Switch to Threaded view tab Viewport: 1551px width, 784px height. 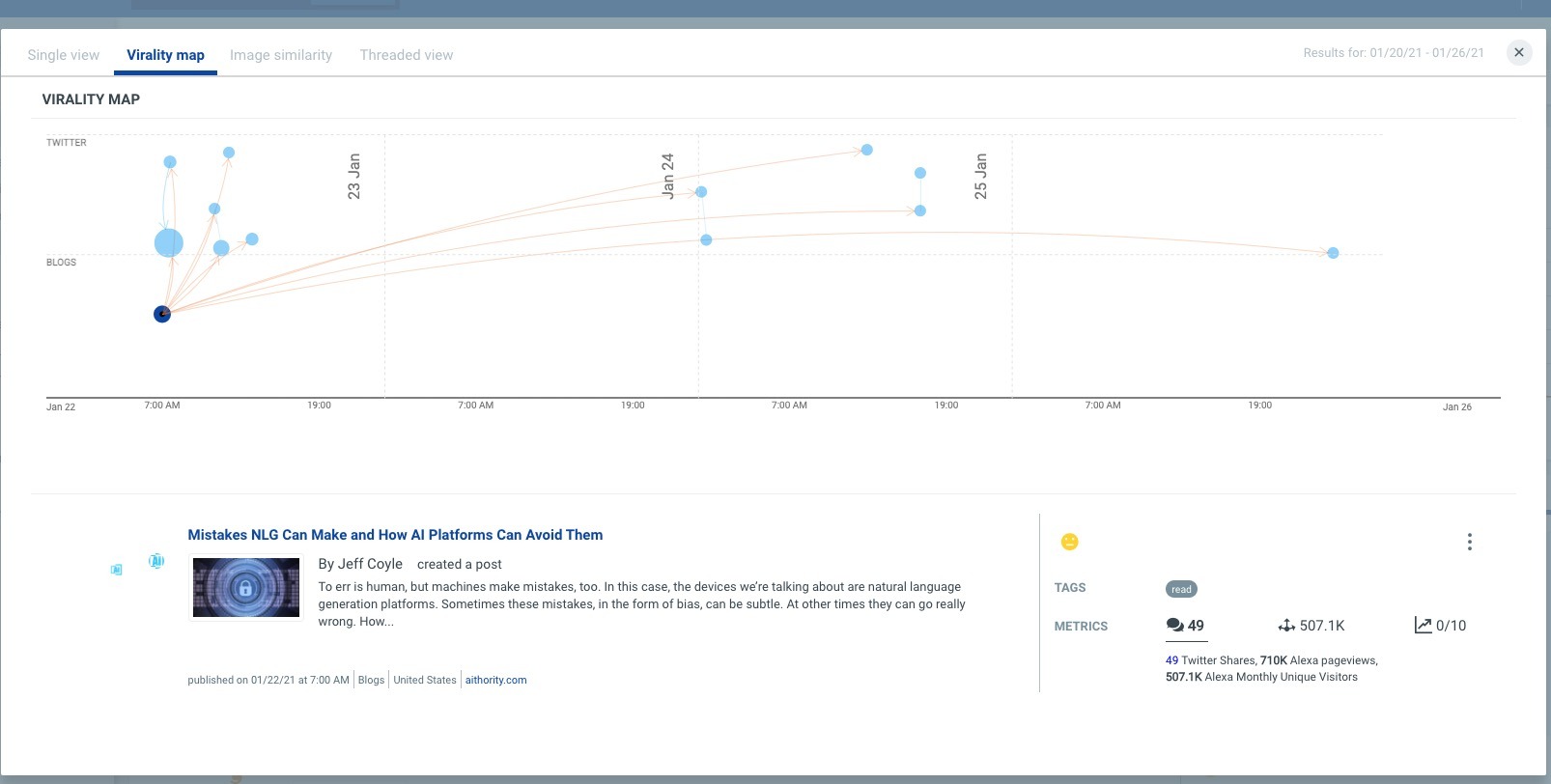407,55
